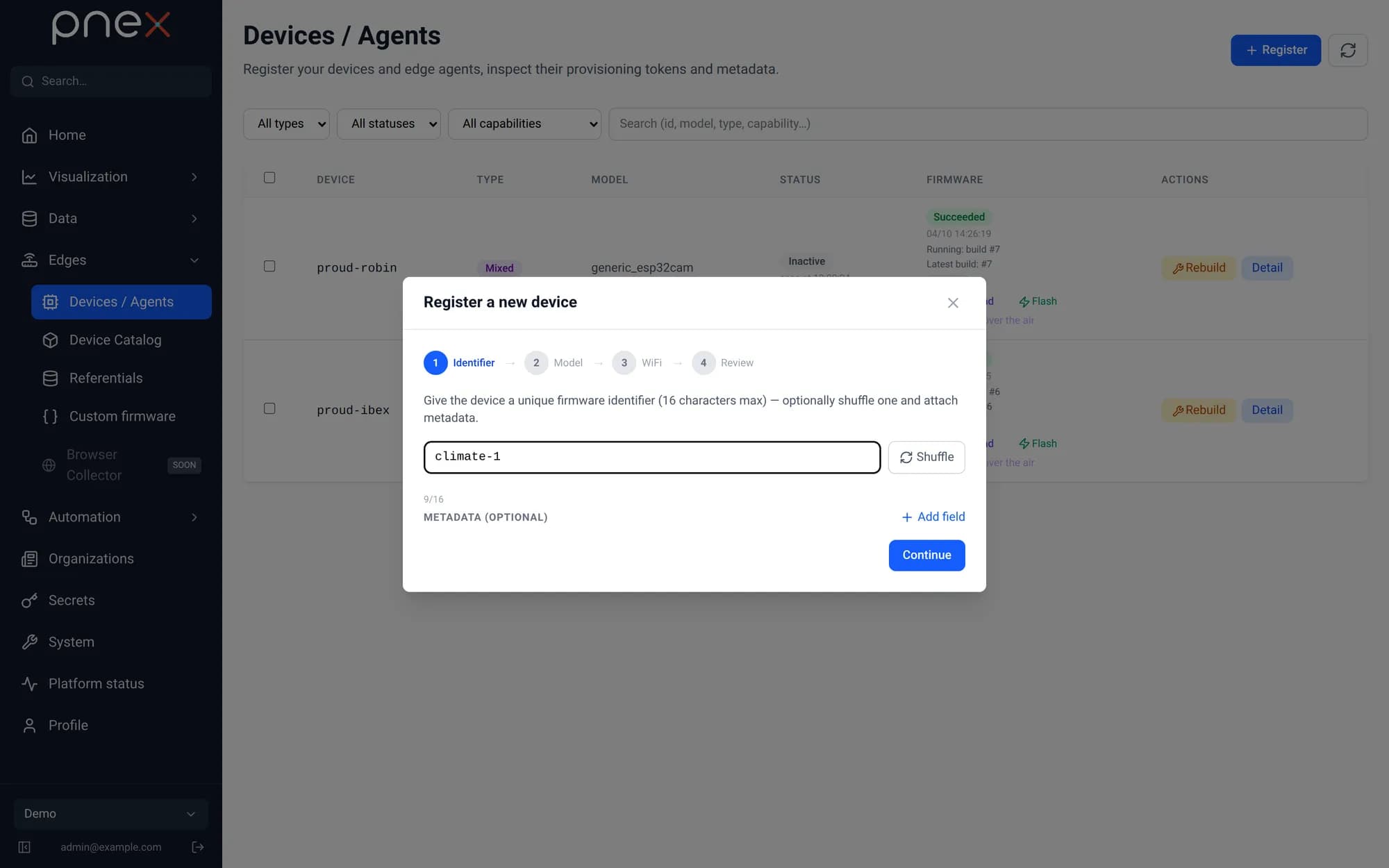Expand the Automation menu chevron

(x=194, y=517)
